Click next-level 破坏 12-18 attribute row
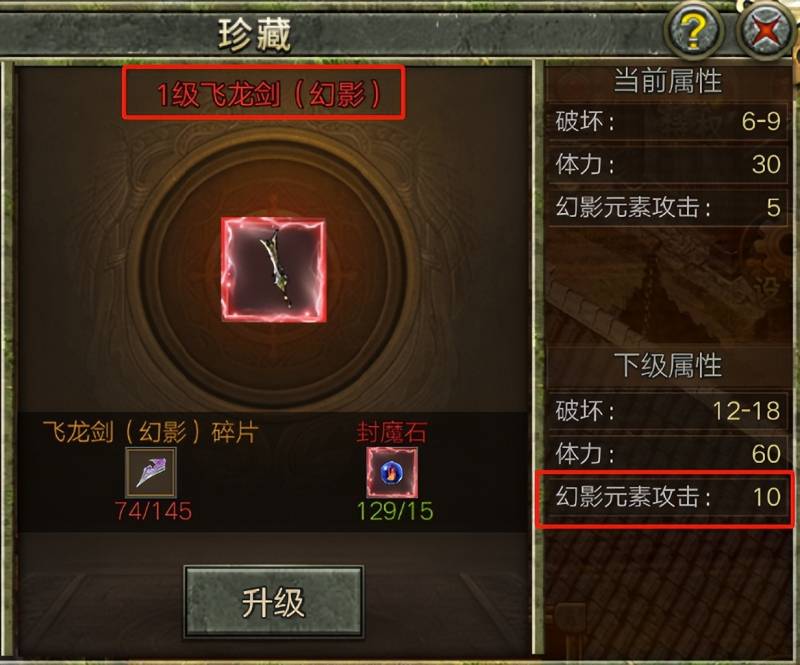 667,410
